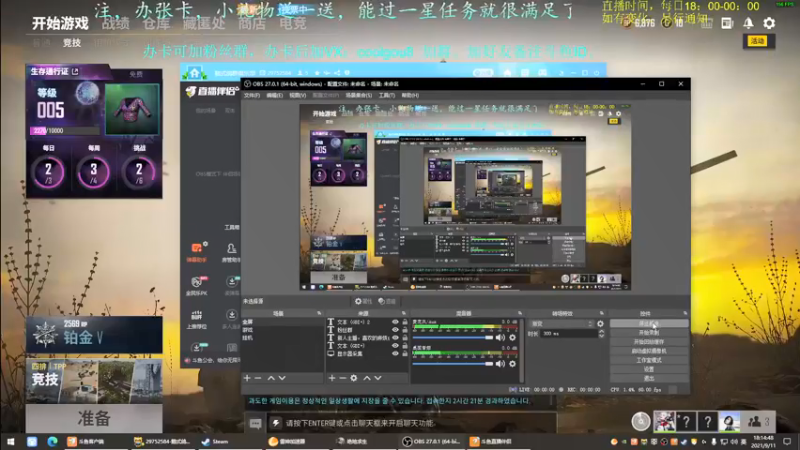Image resolution: width=800 pixels, height=450 pixels.
Task: Click 工作室模式 in OBS controls
Action: click(649, 360)
